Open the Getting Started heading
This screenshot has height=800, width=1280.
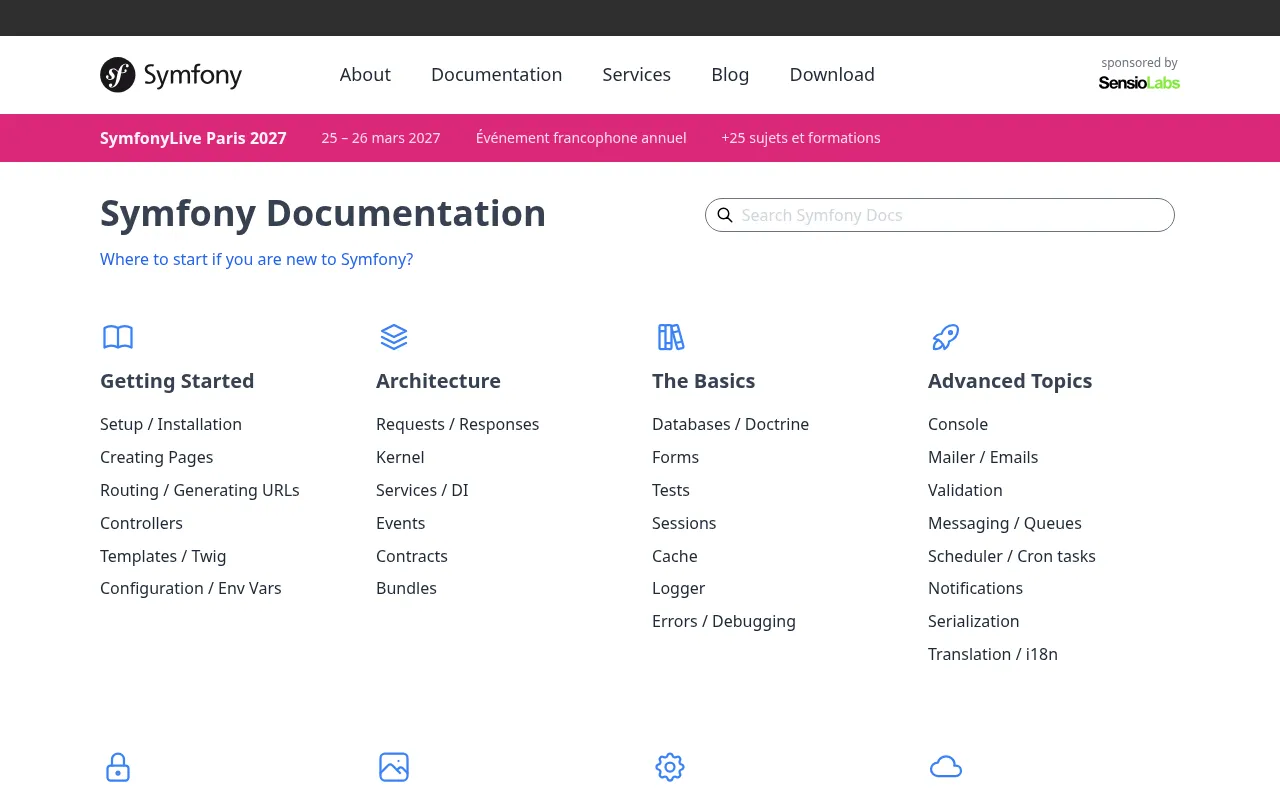click(177, 381)
